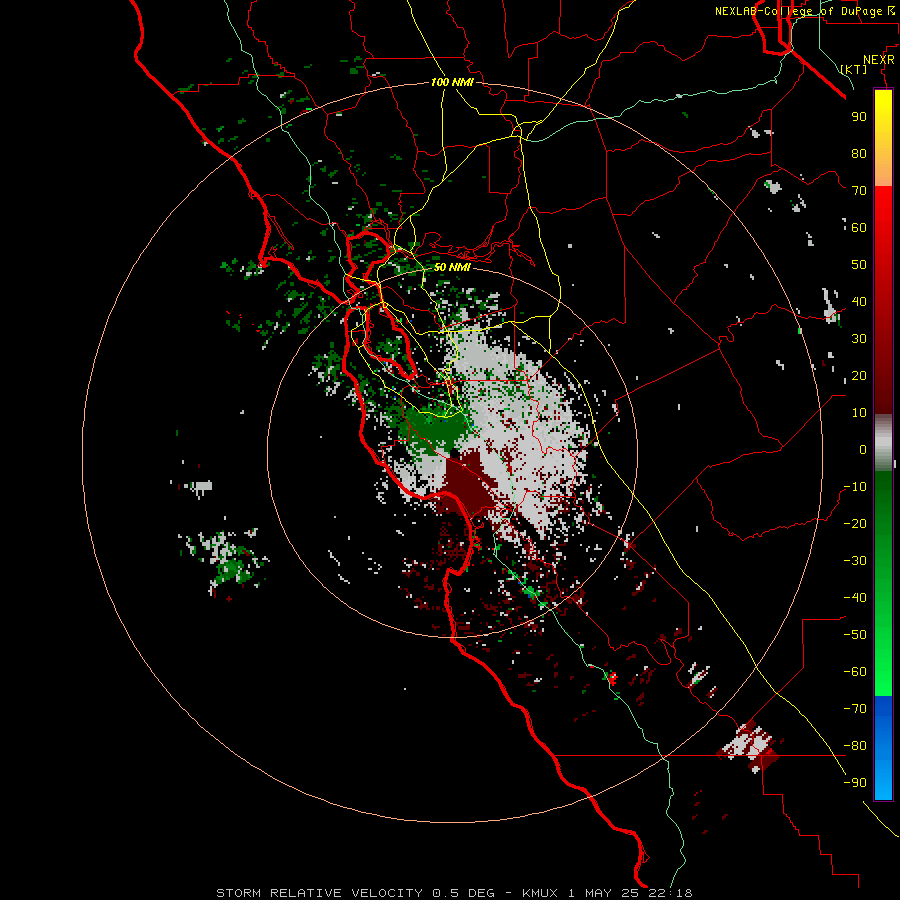Click the -80 value on velocity scale
The height and width of the screenshot is (900, 900).
855,746
